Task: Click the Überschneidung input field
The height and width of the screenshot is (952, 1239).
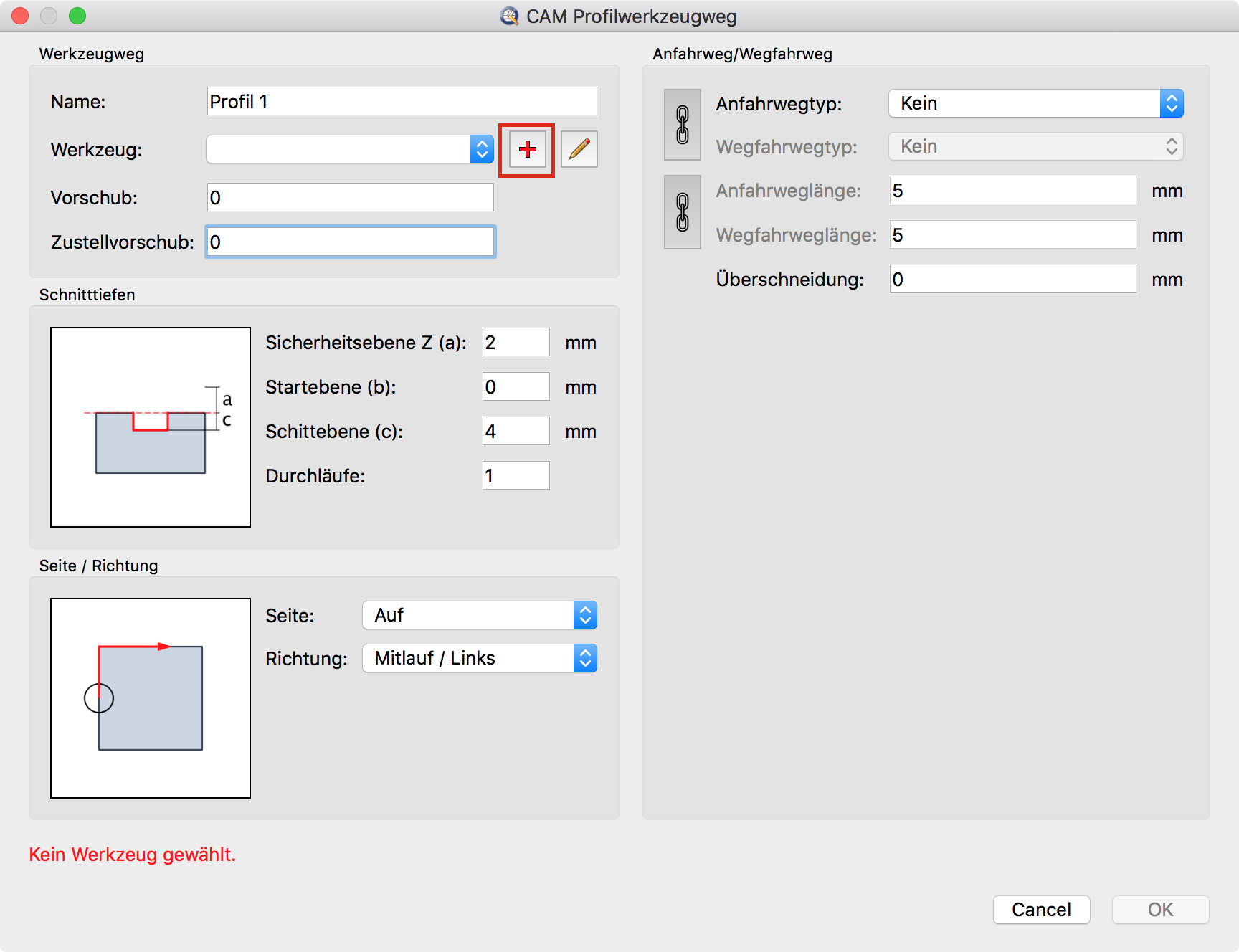Action: [1012, 280]
